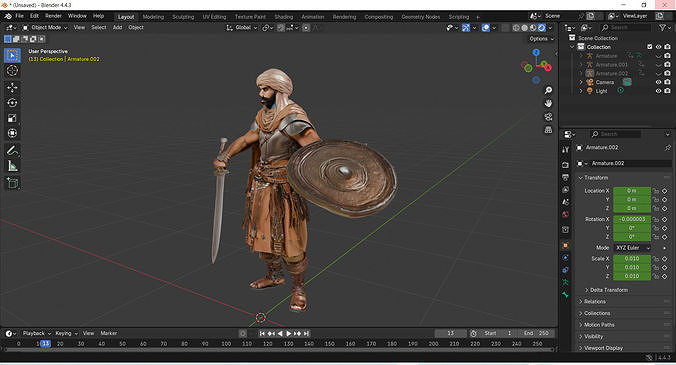Toggle Light render camera icon
The width and height of the screenshot is (676, 365).
(x=667, y=91)
